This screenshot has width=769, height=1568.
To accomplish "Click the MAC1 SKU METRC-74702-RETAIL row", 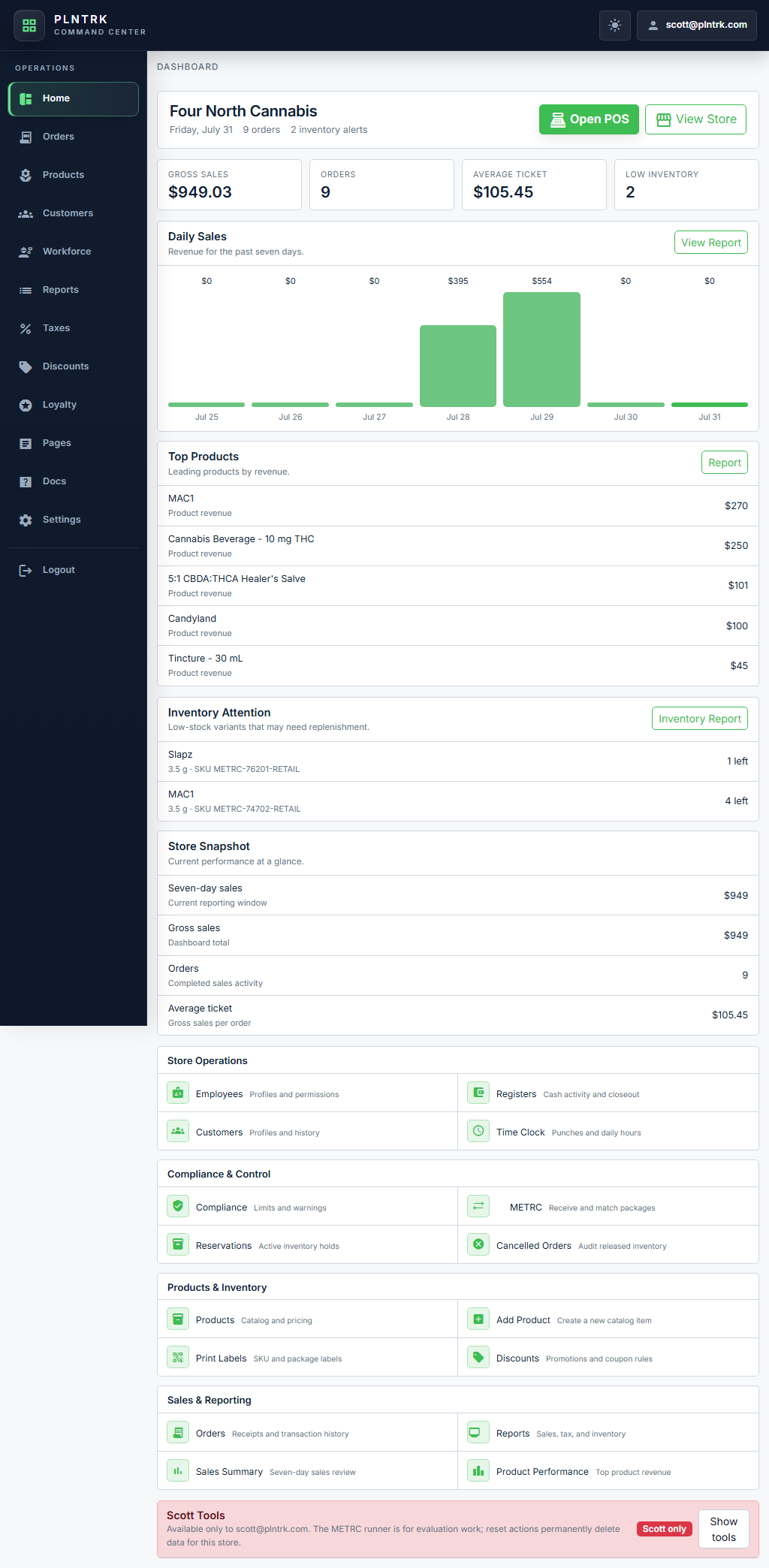I will point(458,801).
